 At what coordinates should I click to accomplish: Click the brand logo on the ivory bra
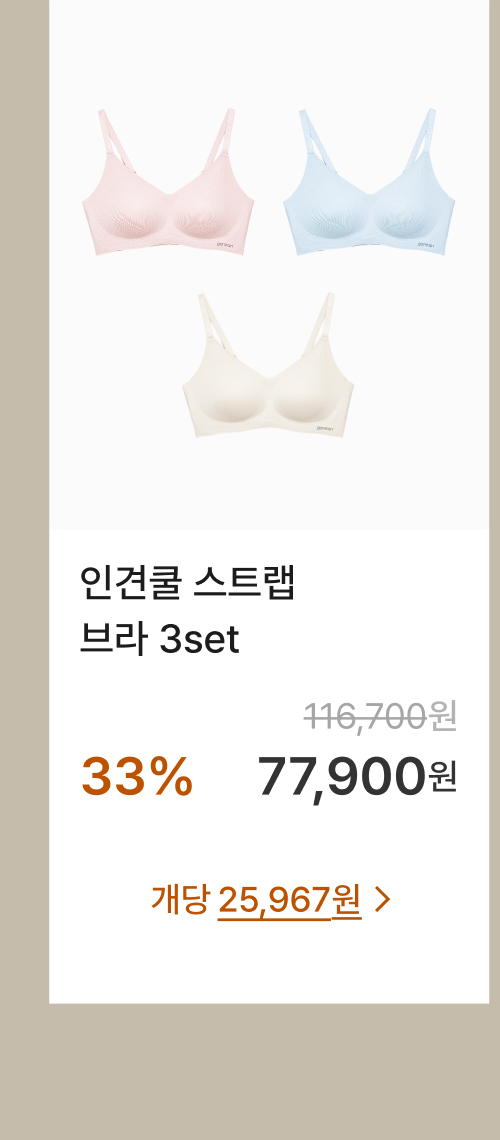pyautogui.click(x=326, y=428)
